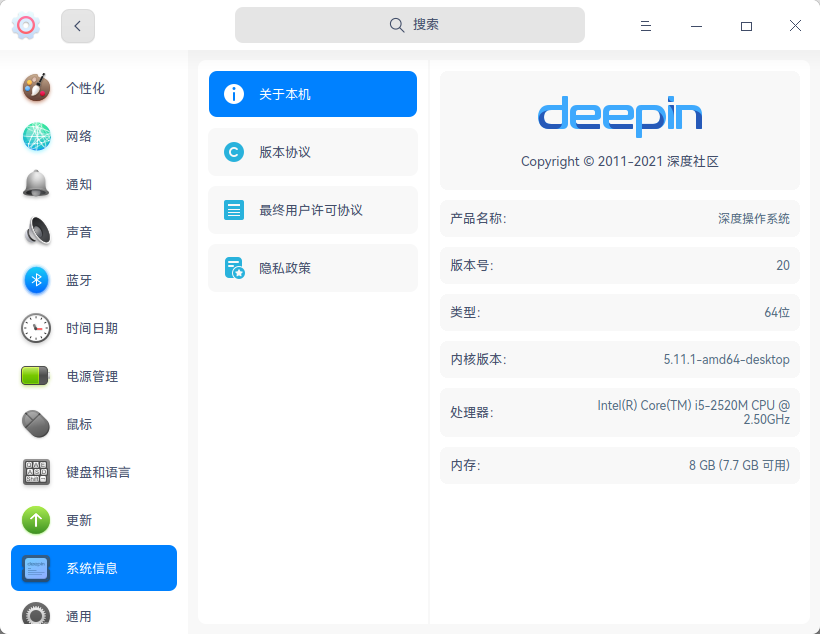Open the Notification (通知) bell icon

[36, 184]
